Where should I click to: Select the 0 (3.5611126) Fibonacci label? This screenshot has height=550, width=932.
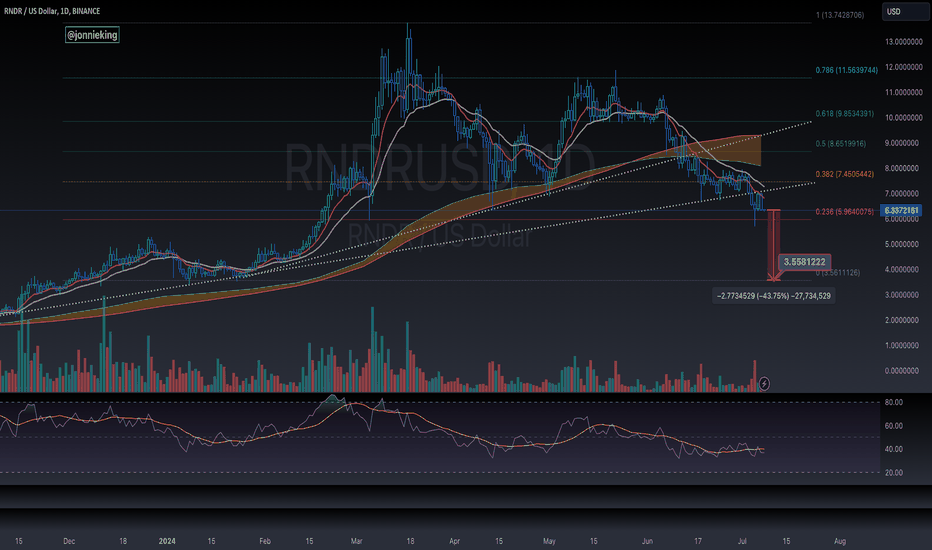[837, 273]
